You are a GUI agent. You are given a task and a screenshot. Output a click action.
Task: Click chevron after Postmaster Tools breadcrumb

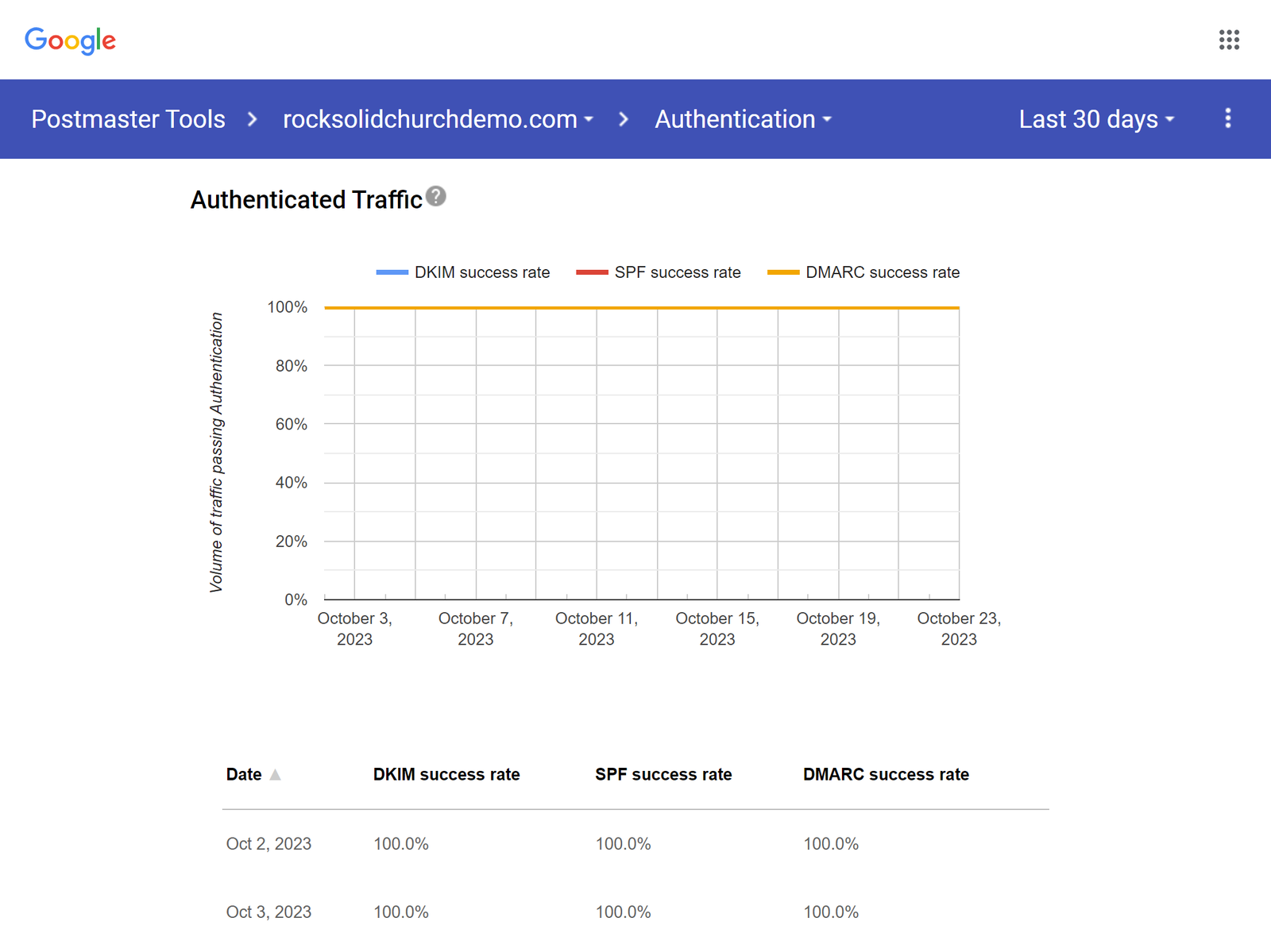click(x=253, y=119)
